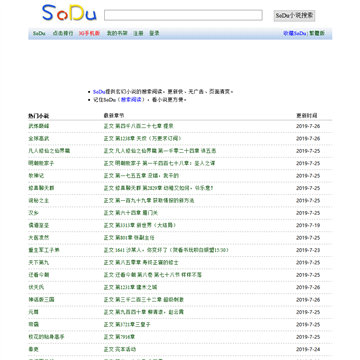This screenshot has width=360, height=360.
Task: Click the SoDu logo image
Action: coord(69,13)
